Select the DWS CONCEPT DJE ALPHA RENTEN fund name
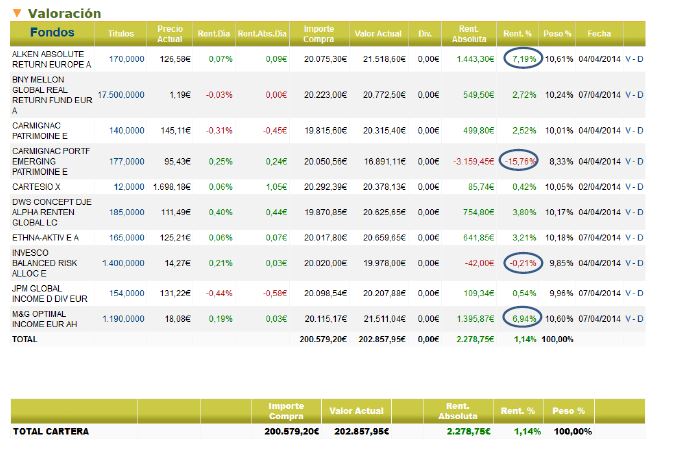Screen dimensions: 673x450 click(52, 212)
